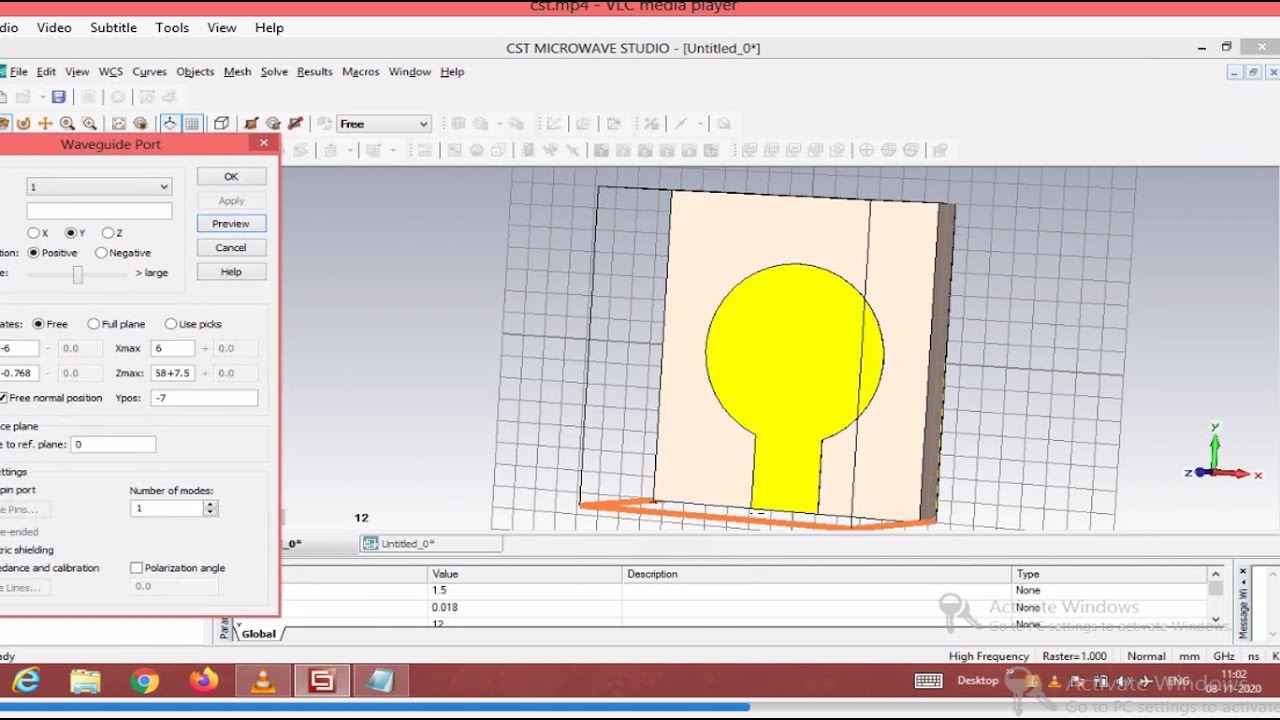The height and width of the screenshot is (720, 1280).
Task: Click OK in Waveguide Port dialog
Action: click(x=231, y=176)
